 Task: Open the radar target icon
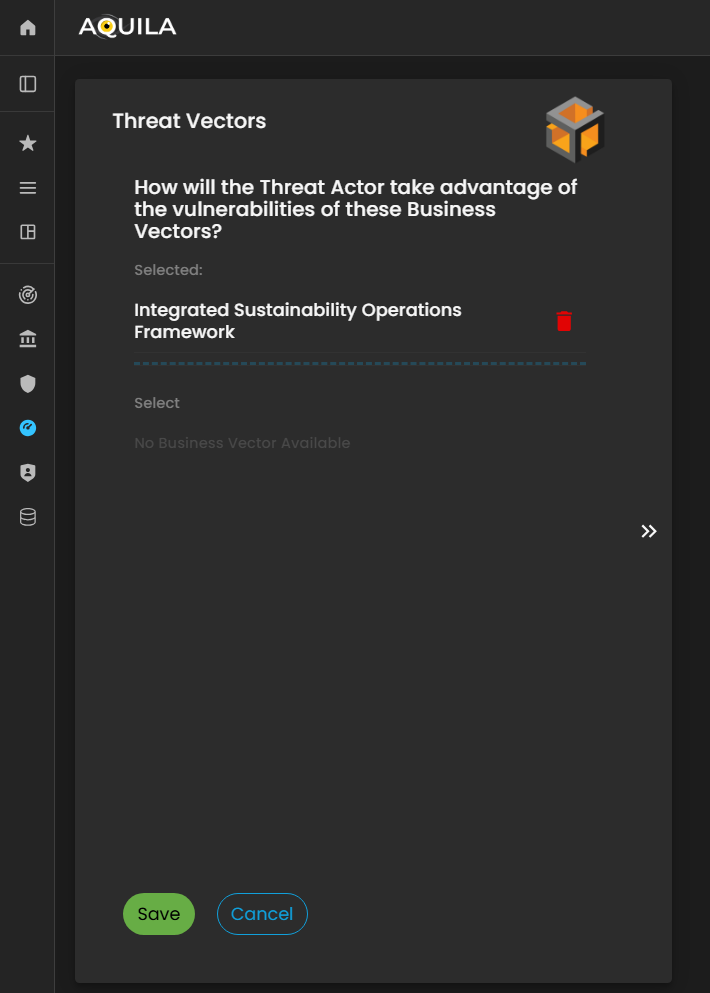click(x=28, y=295)
